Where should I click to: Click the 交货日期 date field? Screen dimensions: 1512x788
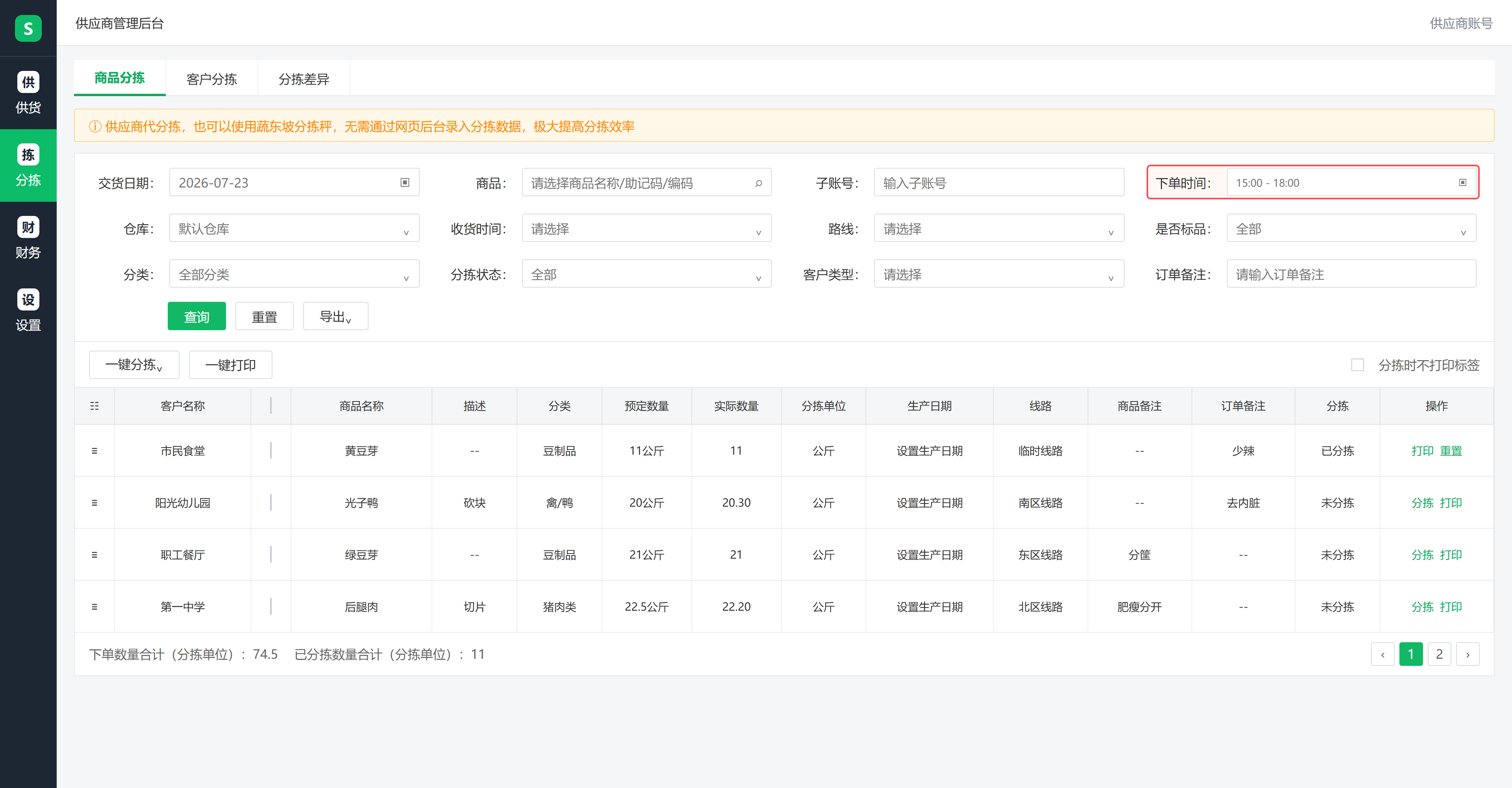tap(294, 182)
